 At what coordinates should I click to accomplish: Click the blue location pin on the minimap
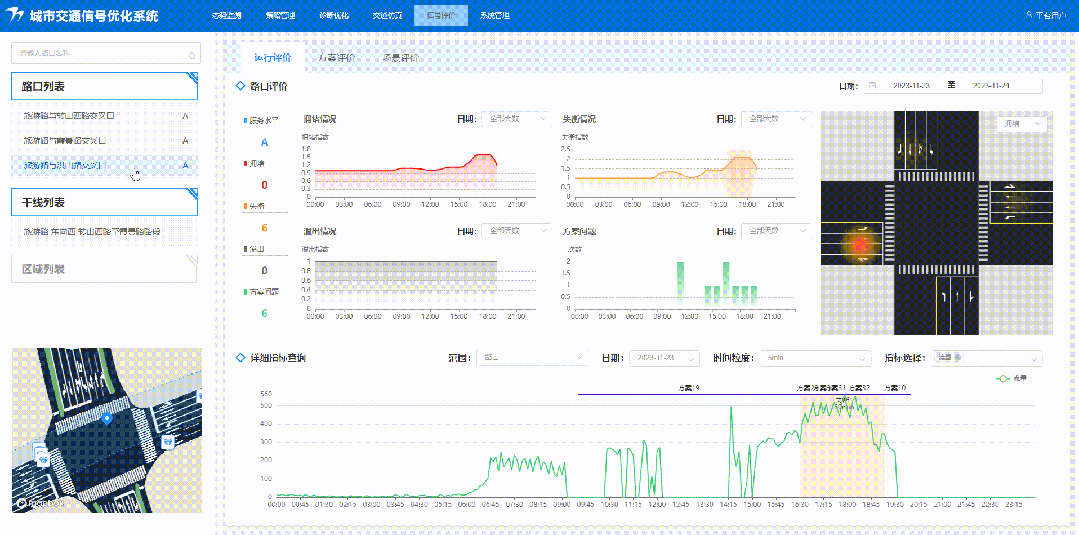pos(105,418)
